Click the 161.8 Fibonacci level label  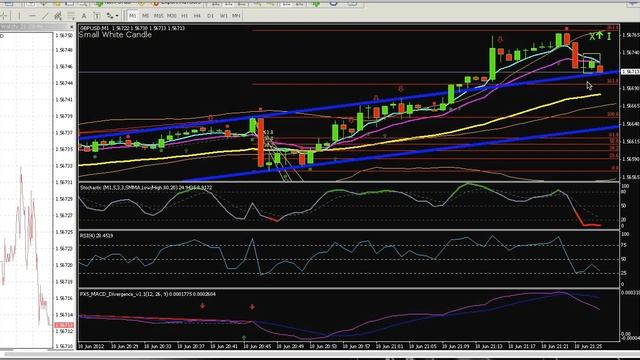612,81
